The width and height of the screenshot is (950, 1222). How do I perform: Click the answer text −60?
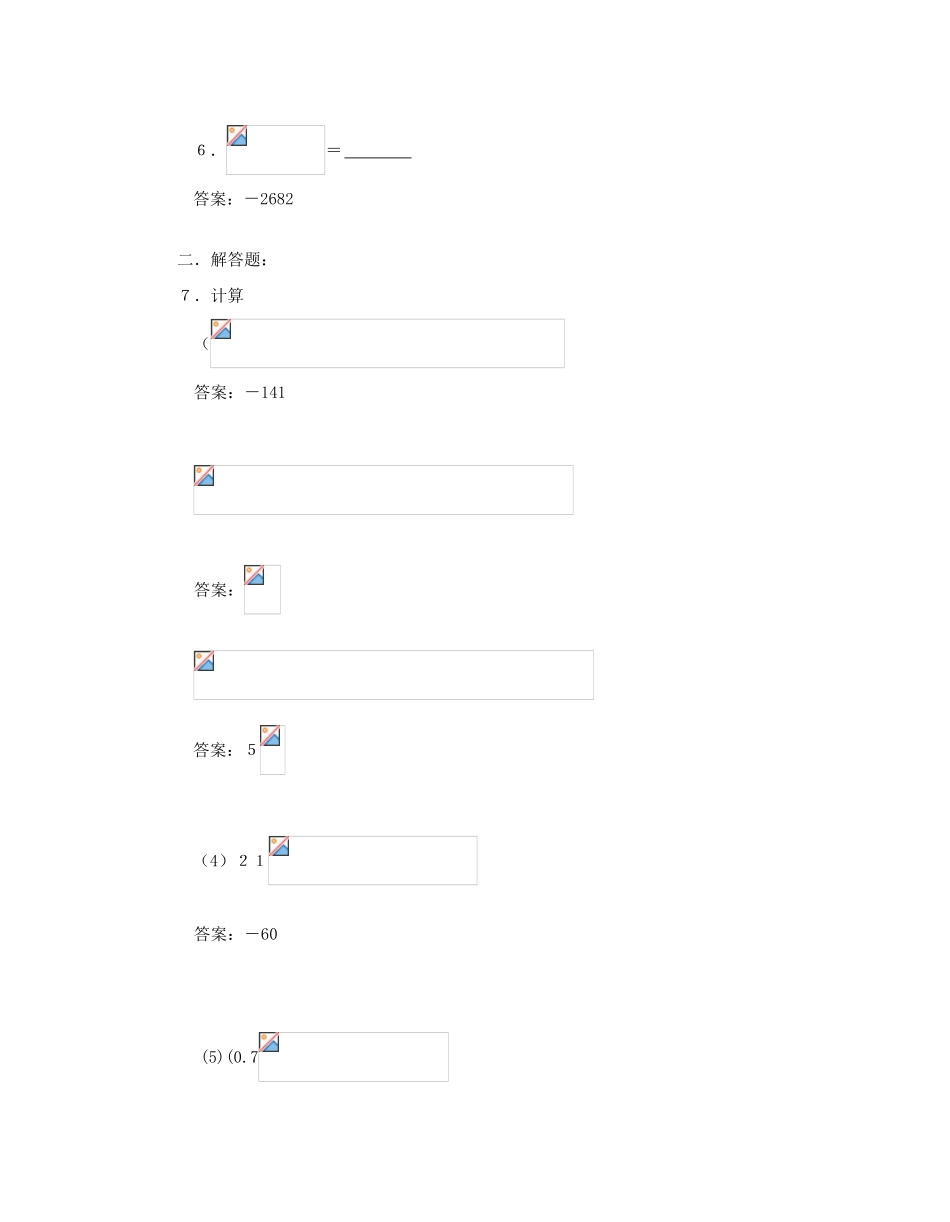point(261,934)
